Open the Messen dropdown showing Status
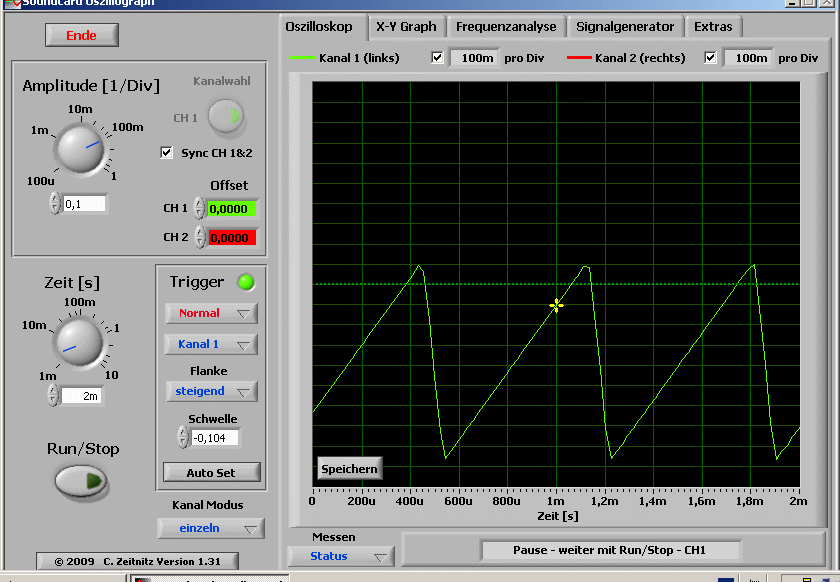Screen dimensions: 840x582 pos(341,556)
